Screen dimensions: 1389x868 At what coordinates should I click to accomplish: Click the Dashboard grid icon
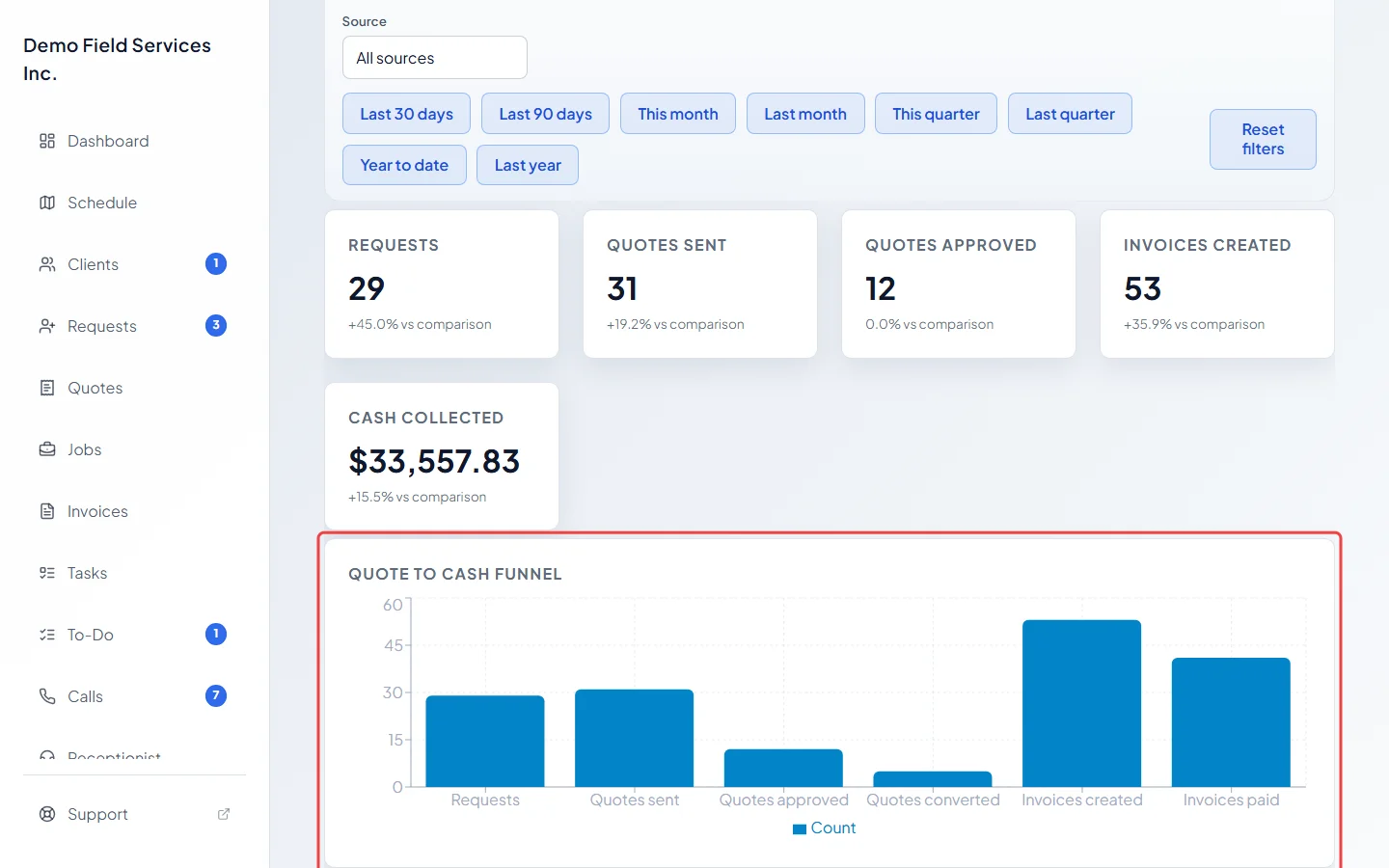(x=47, y=141)
